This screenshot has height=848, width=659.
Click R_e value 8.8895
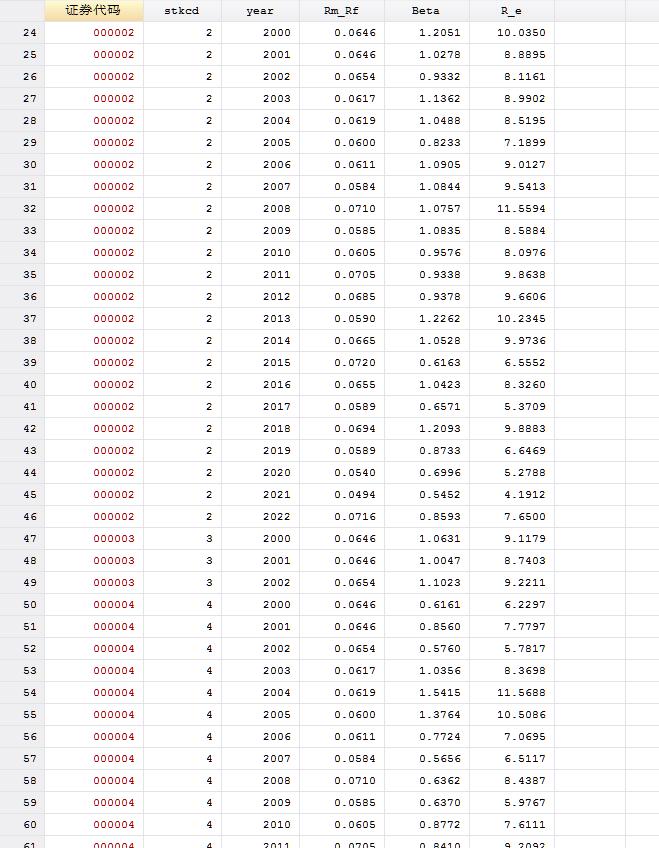pyautogui.click(x=525, y=55)
